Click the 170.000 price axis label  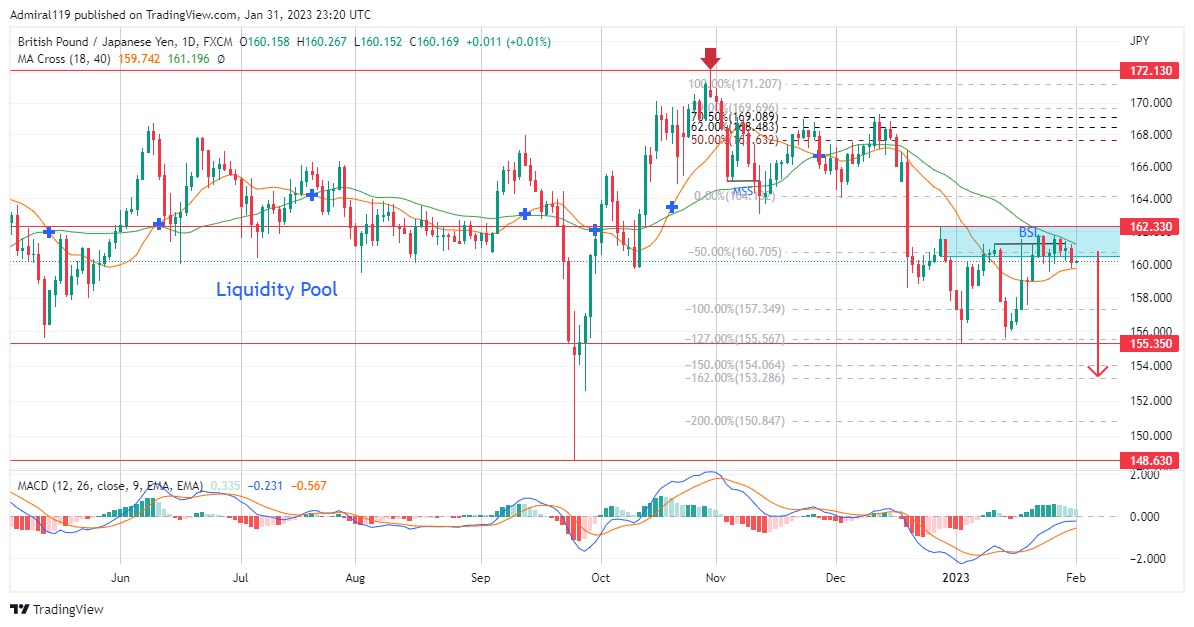(1151, 103)
